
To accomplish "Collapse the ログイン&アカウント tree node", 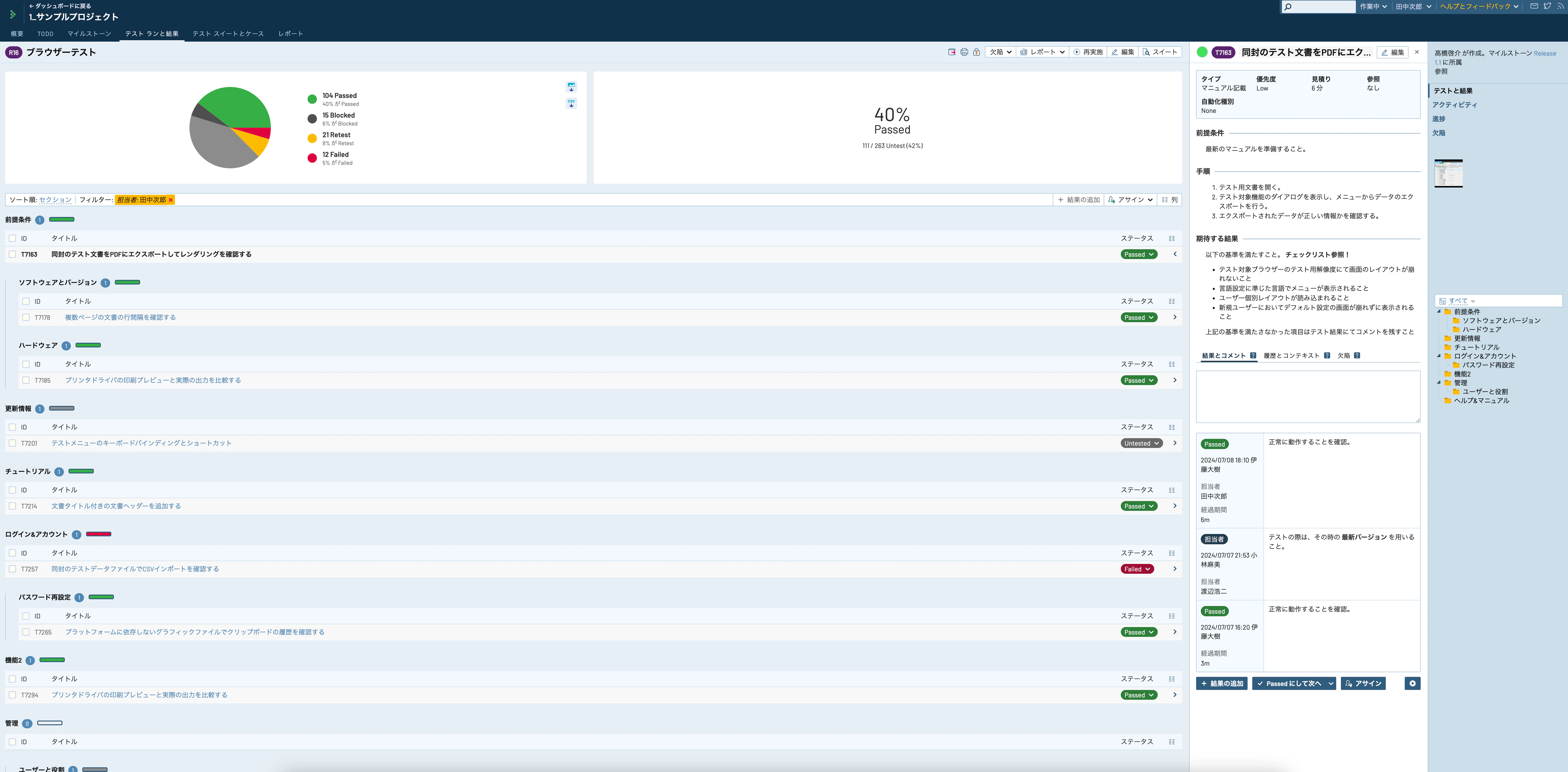I will click(1439, 356).
